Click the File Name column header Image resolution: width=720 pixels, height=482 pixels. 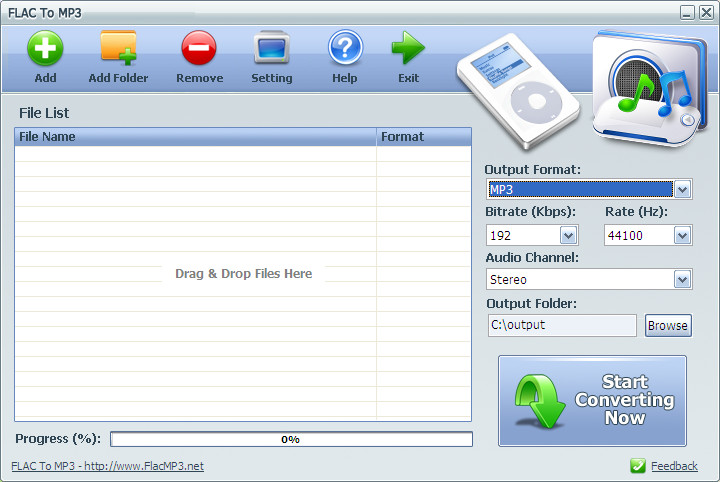(195, 137)
